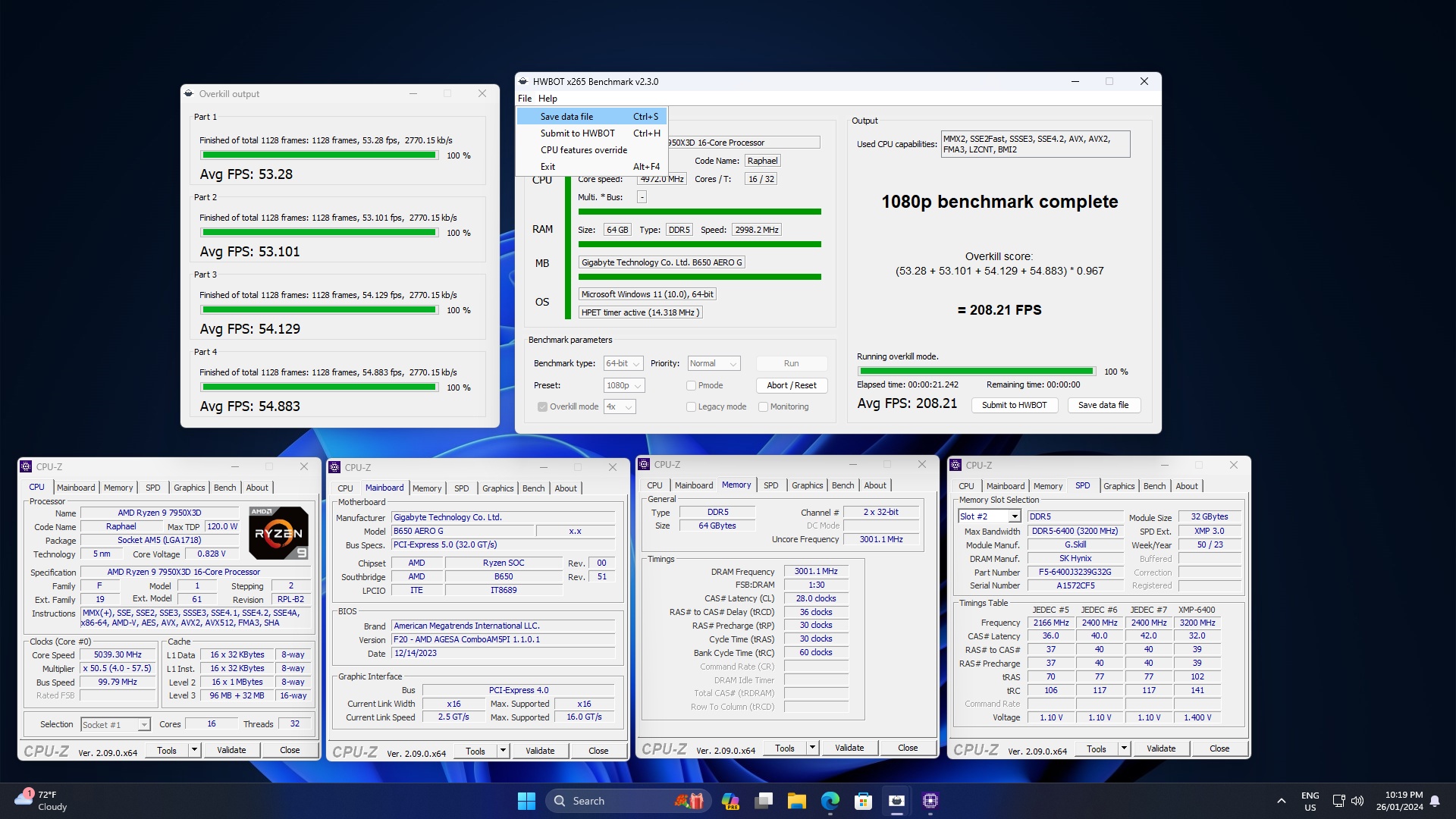1456x819 pixels.
Task: Click Tools button in CPU-Z Memory window
Action: (784, 748)
